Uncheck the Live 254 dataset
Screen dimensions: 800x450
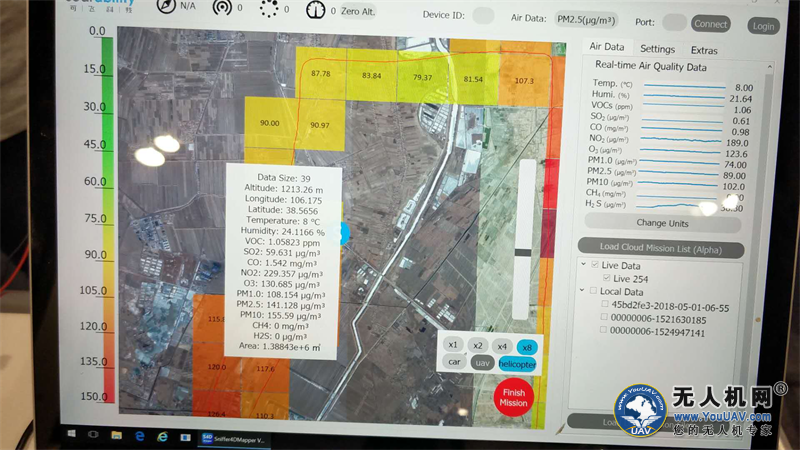(x=607, y=278)
